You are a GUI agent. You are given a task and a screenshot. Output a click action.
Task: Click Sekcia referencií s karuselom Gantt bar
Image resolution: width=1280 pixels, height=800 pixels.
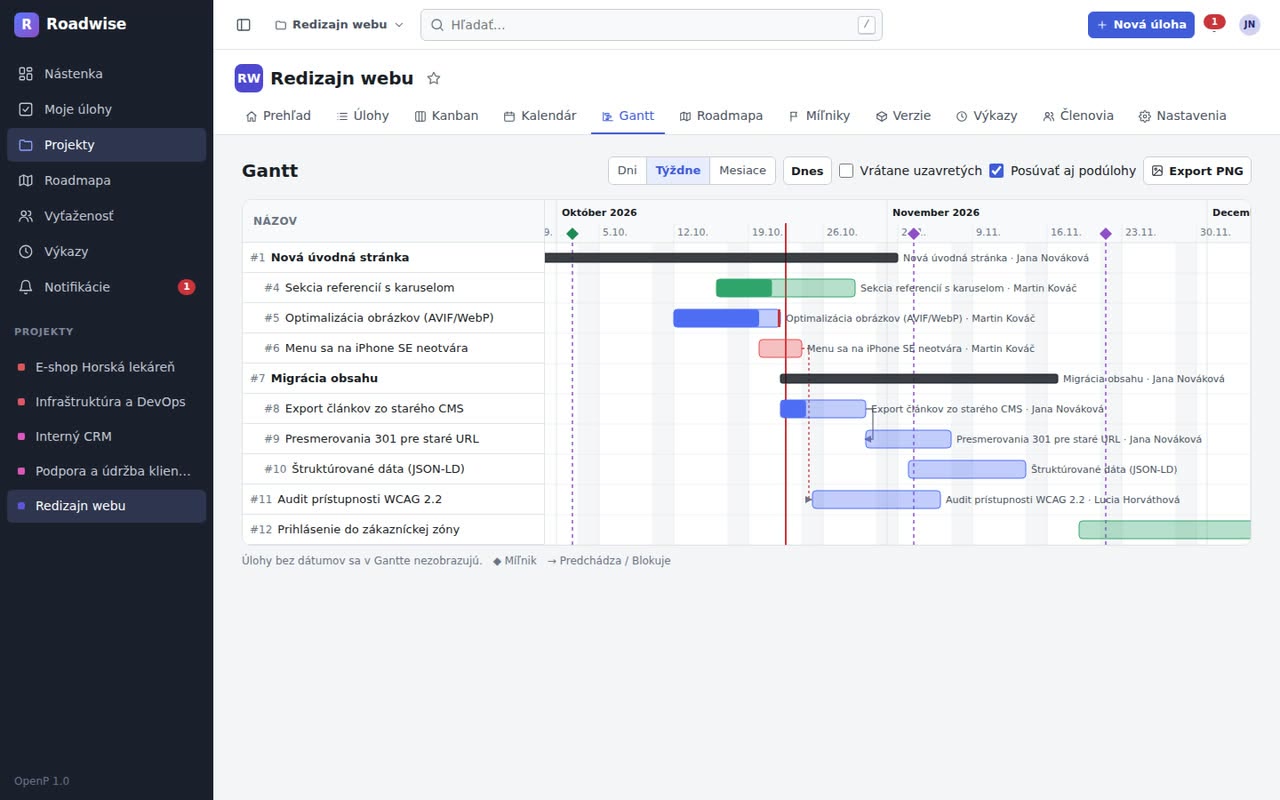[x=786, y=288]
